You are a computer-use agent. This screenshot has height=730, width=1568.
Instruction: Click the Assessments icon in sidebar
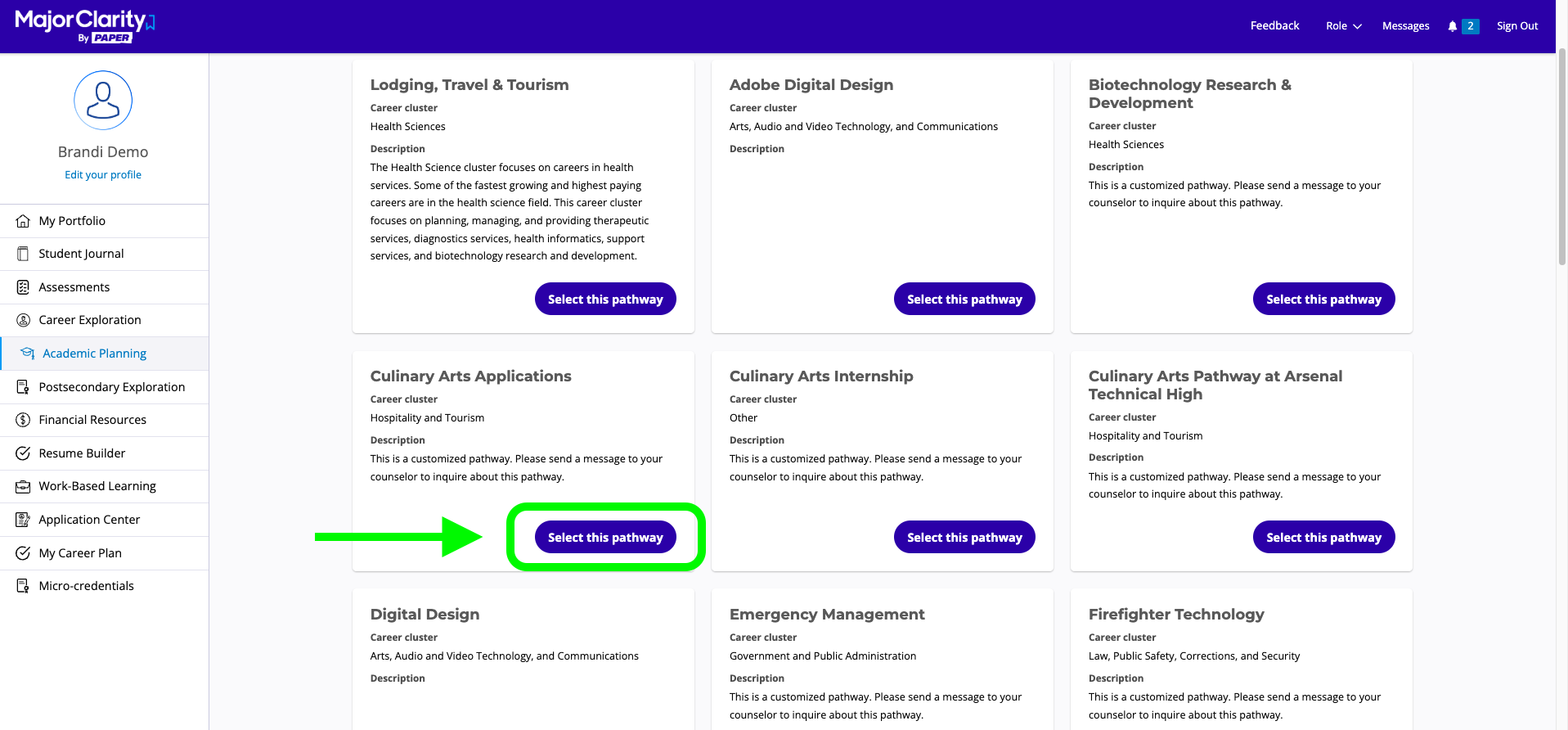[23, 287]
